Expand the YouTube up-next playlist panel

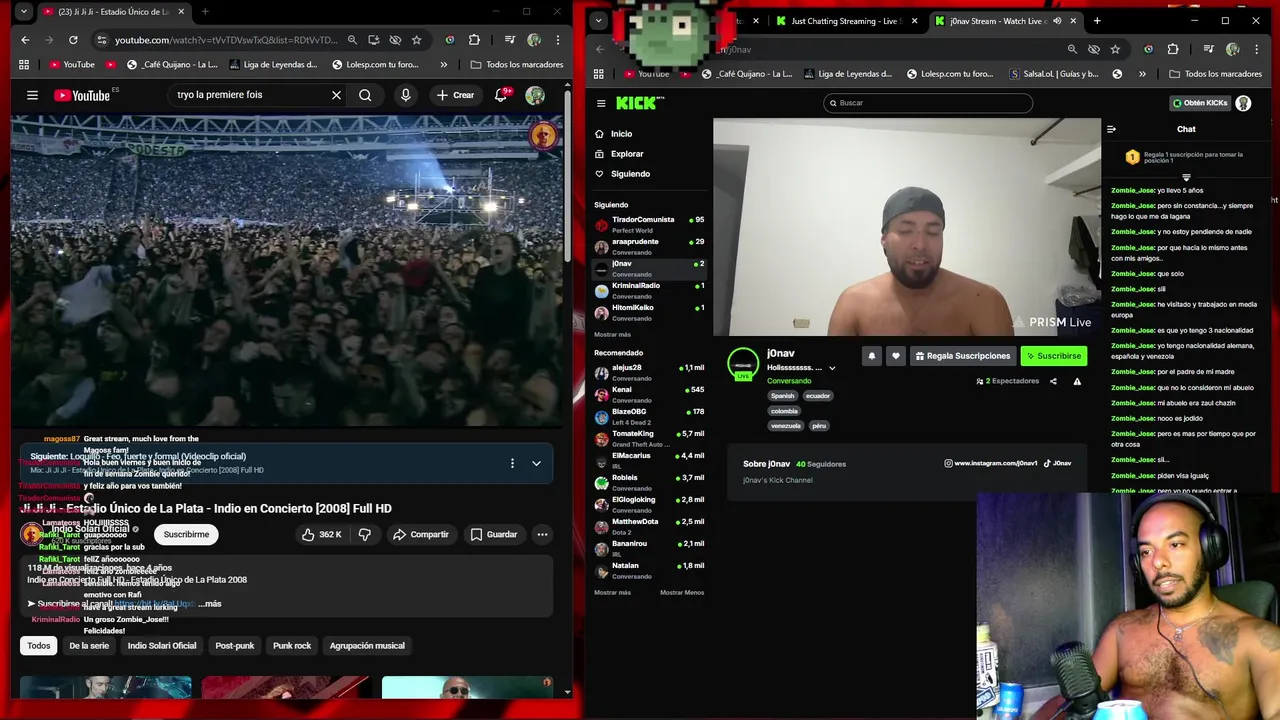tap(536, 463)
